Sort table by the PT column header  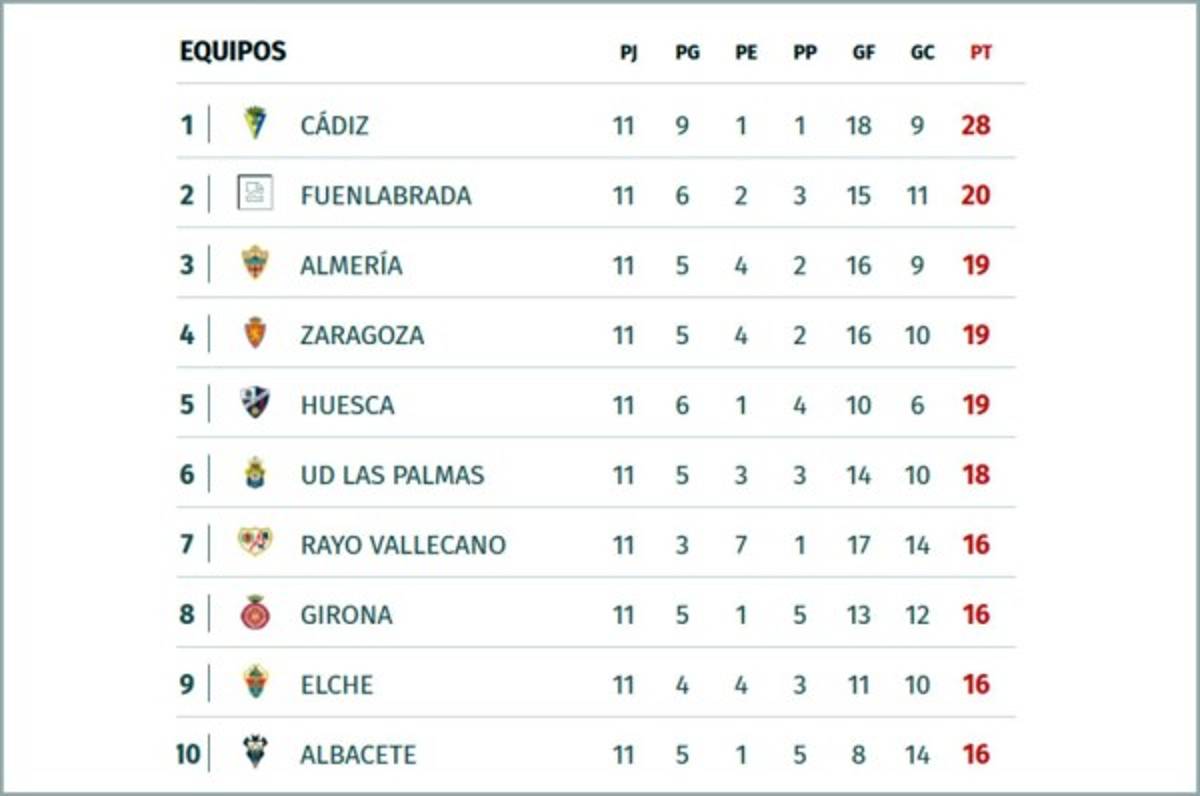[981, 53]
